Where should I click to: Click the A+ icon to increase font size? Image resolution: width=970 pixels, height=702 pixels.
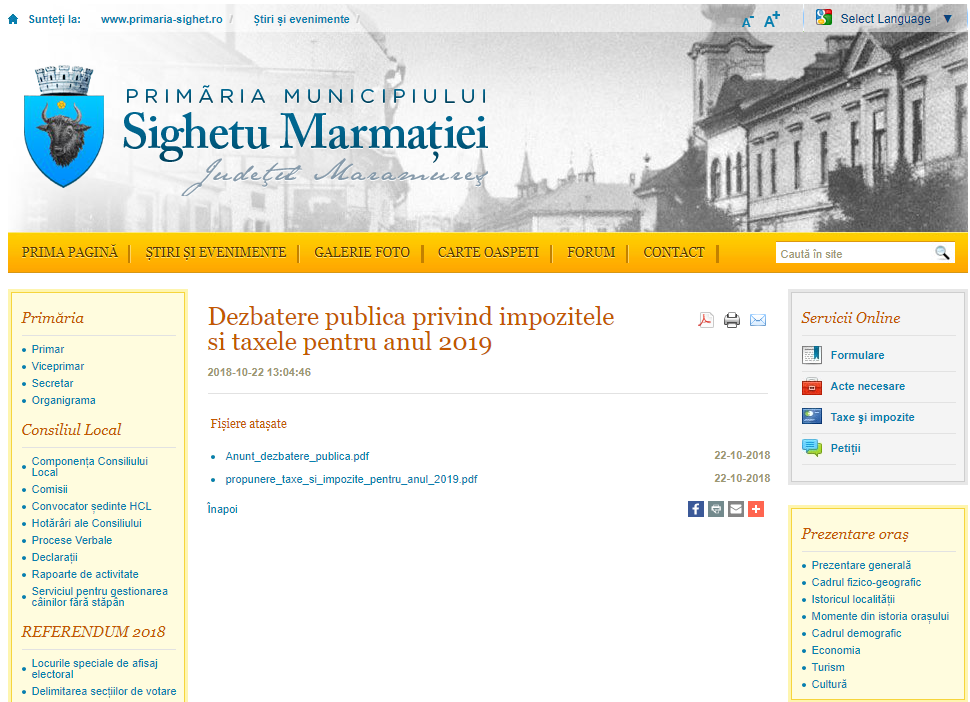(x=771, y=18)
